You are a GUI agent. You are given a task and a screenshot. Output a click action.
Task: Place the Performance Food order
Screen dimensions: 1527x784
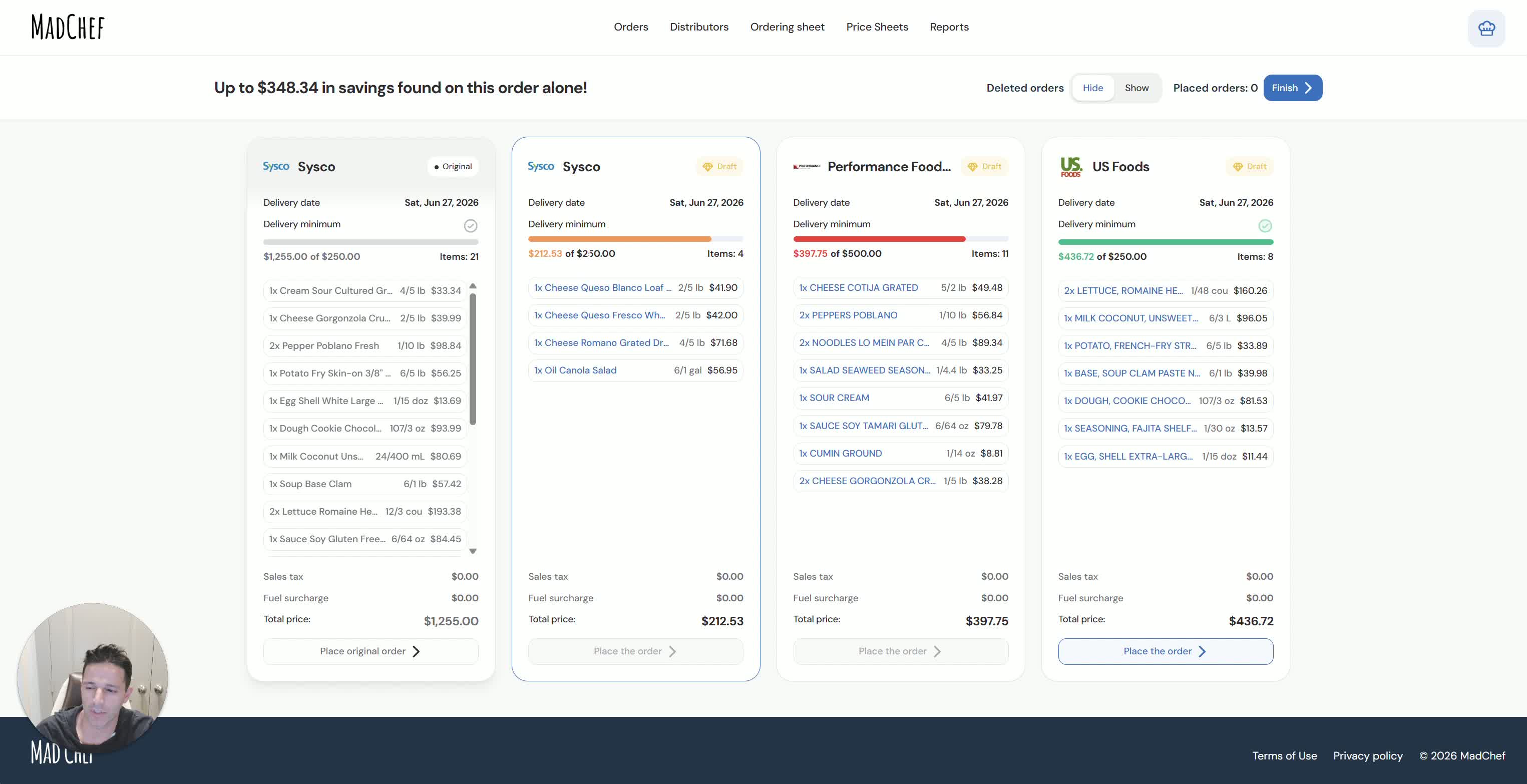point(901,651)
